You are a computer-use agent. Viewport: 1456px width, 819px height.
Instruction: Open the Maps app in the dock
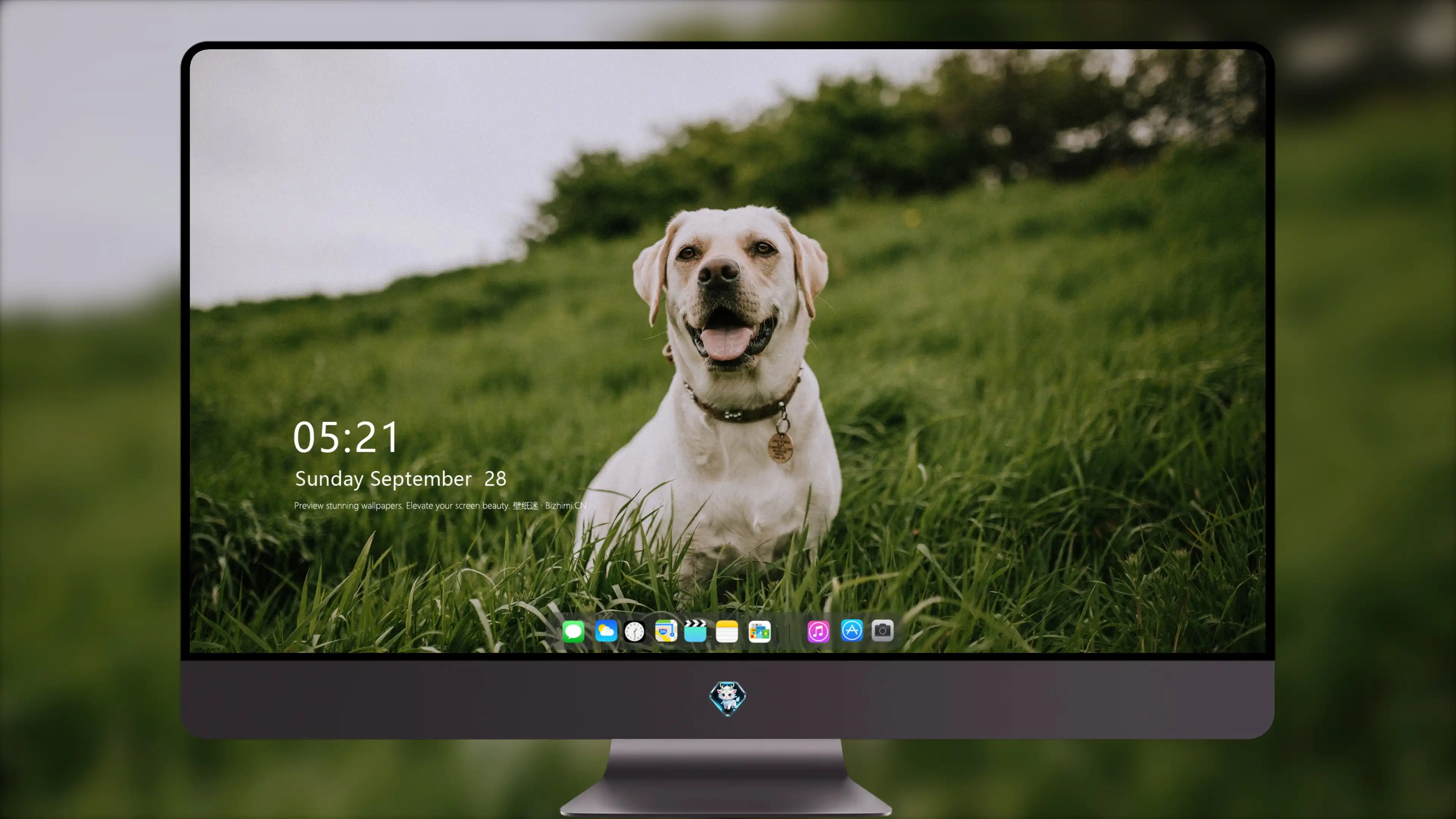(666, 631)
